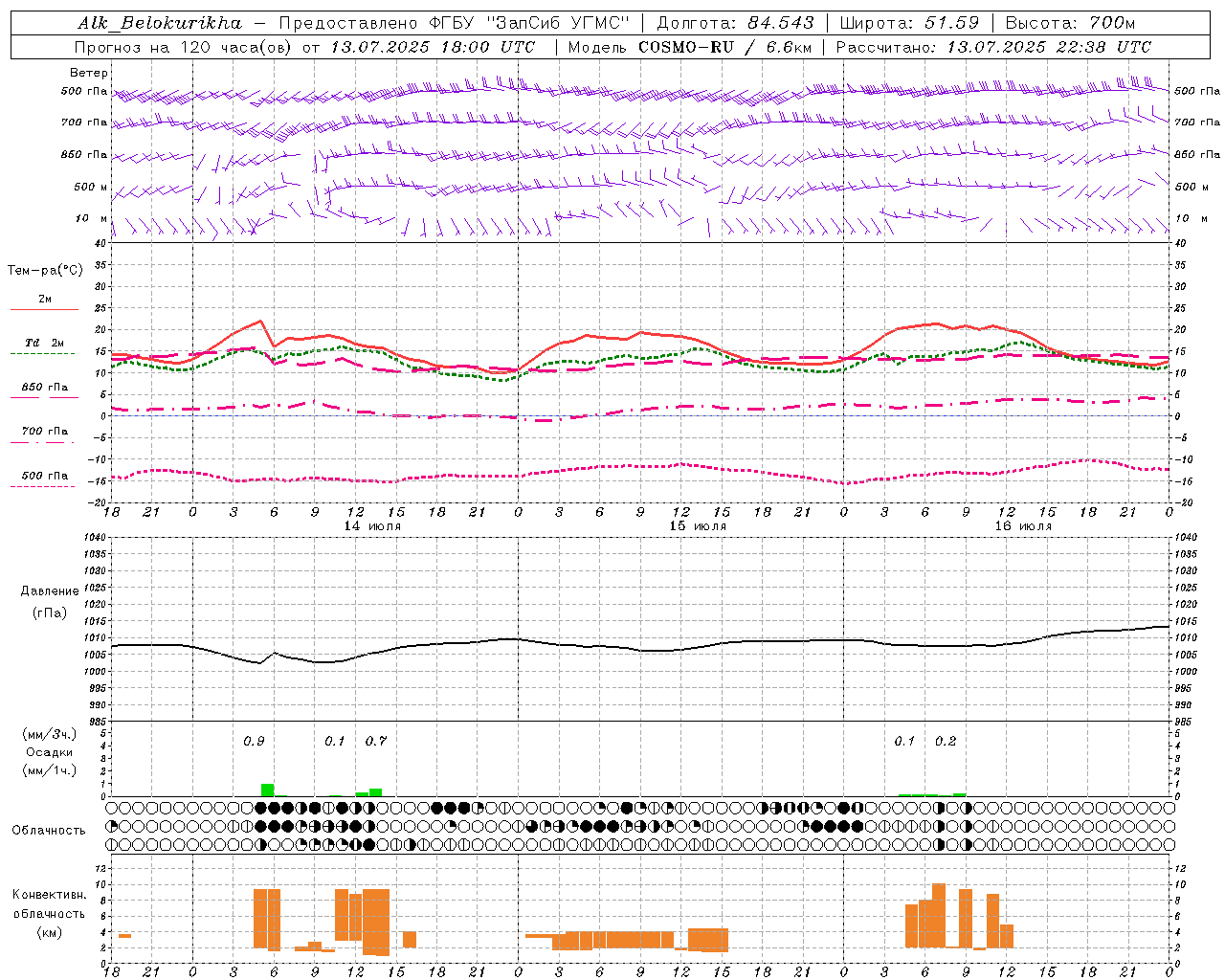Screen dimensions: 1225x980
Task: Select the Облачность cloud cover label
Action: coord(49,831)
